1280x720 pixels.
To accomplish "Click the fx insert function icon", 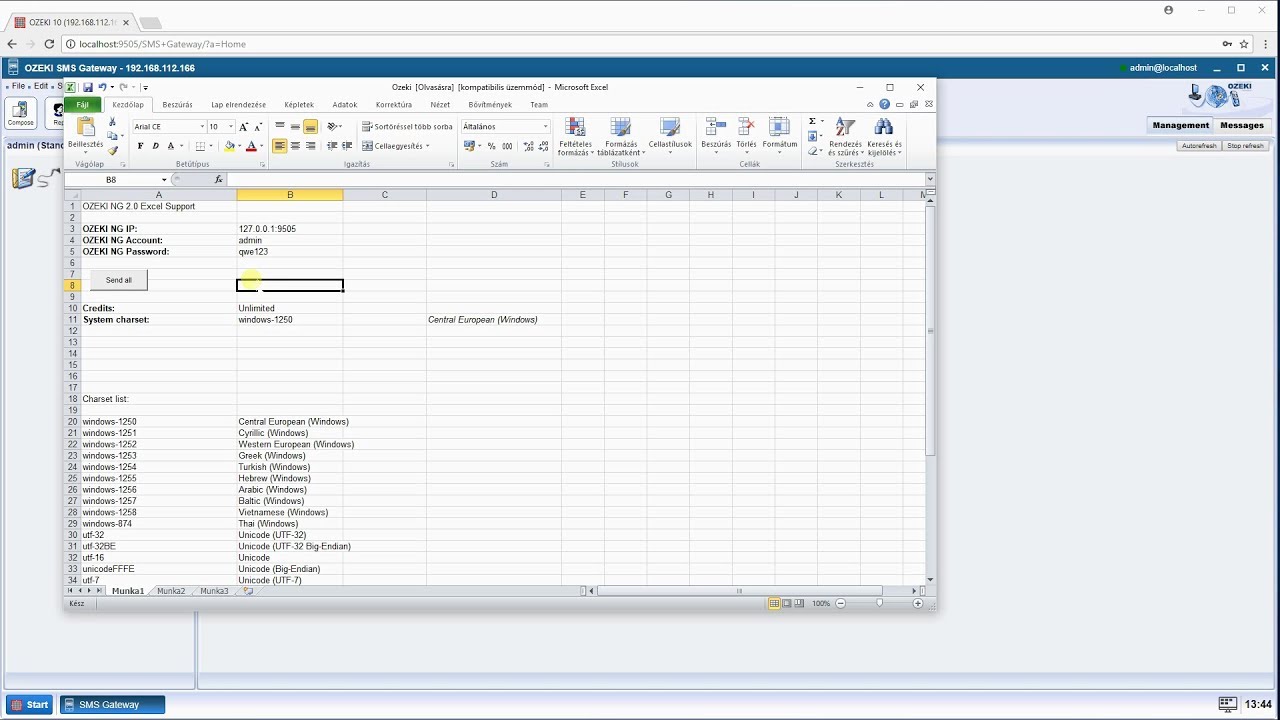I will (x=219, y=180).
